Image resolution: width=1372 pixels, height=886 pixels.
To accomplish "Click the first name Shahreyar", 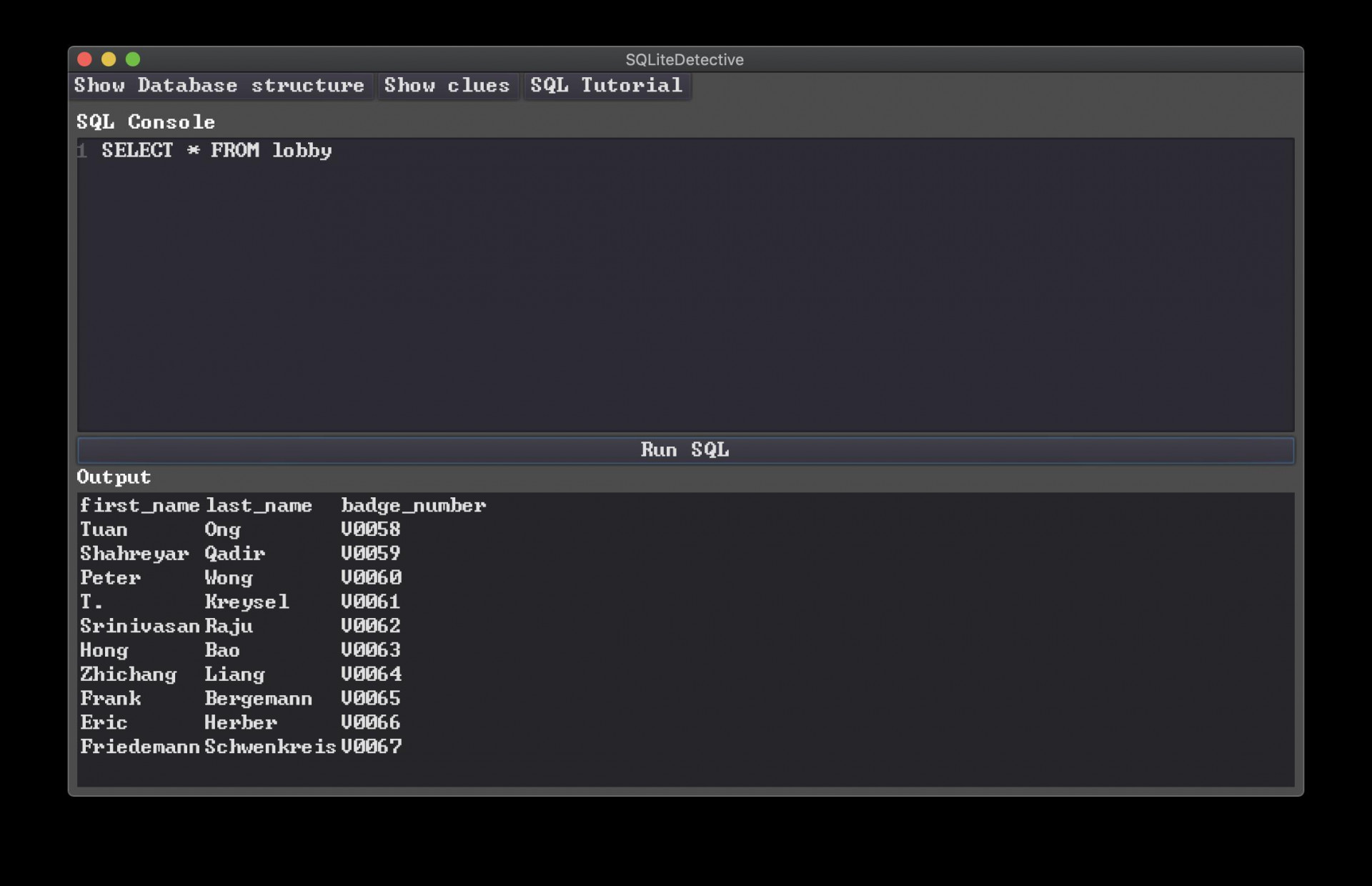I will click(134, 554).
